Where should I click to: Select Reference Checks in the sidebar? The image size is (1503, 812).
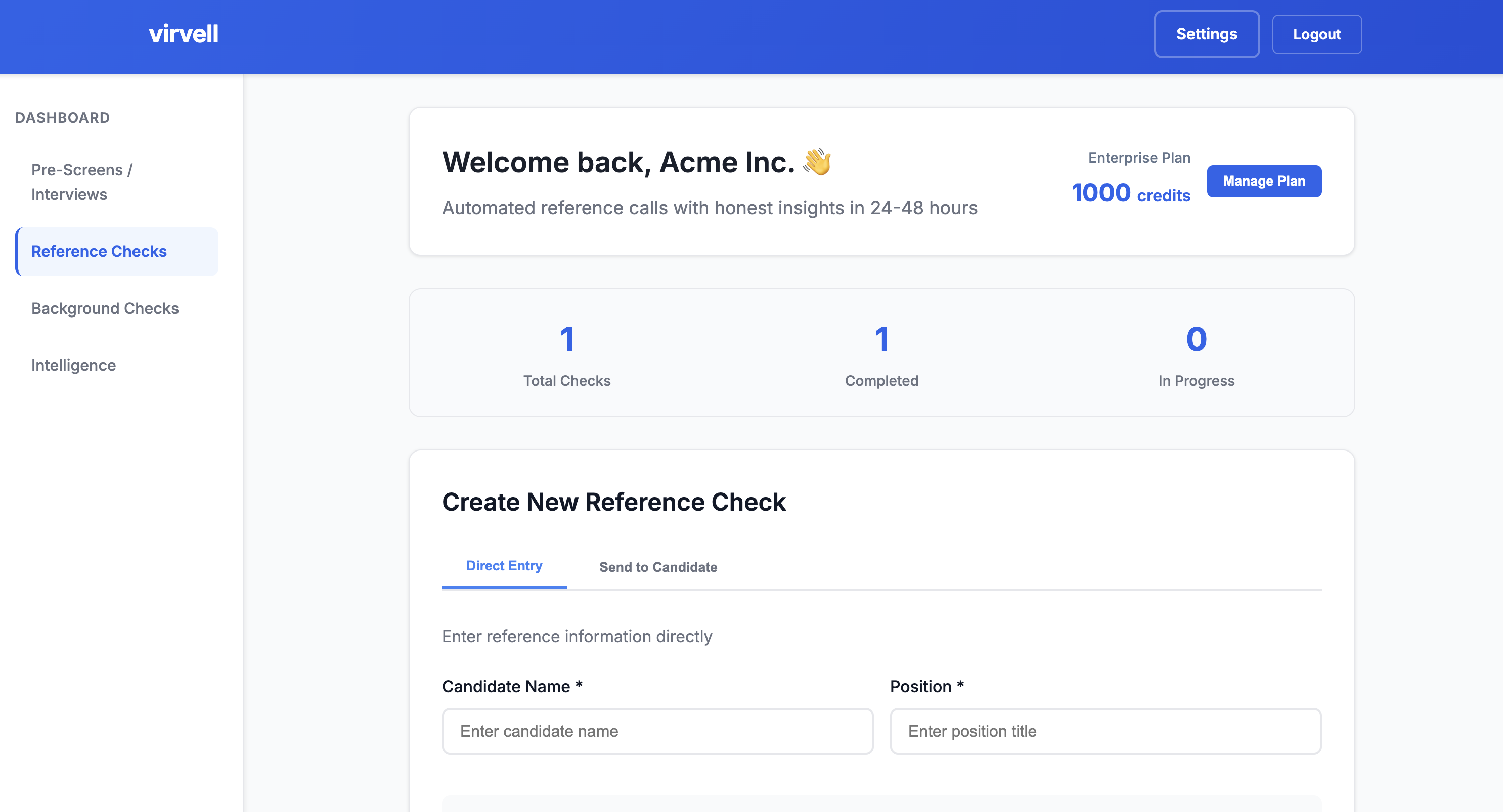99,251
